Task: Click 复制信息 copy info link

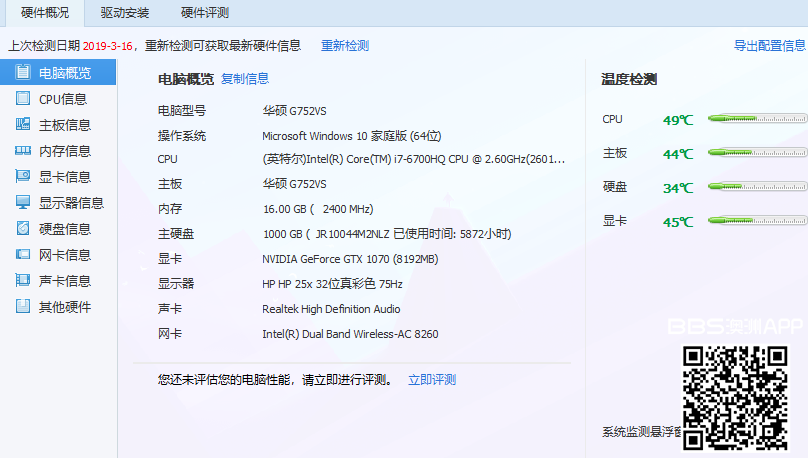Action: pyautogui.click(x=245, y=79)
